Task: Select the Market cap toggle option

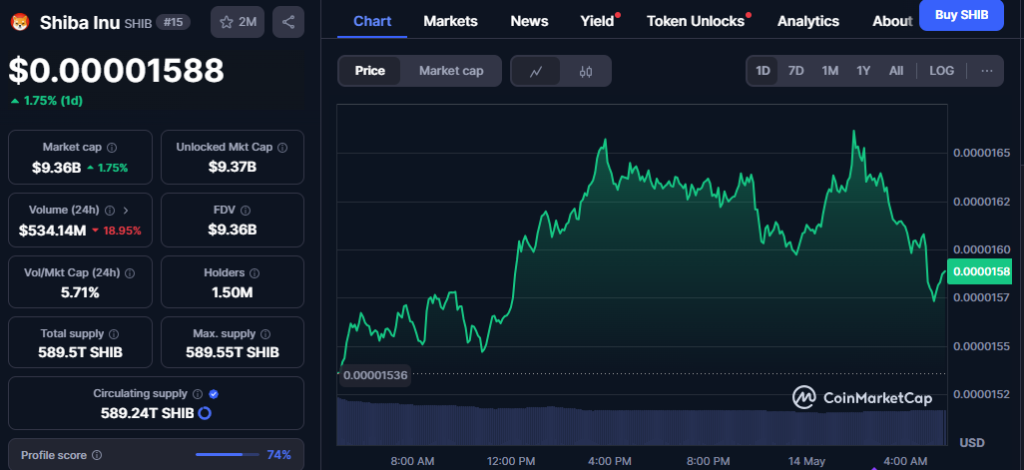Action: tap(451, 70)
